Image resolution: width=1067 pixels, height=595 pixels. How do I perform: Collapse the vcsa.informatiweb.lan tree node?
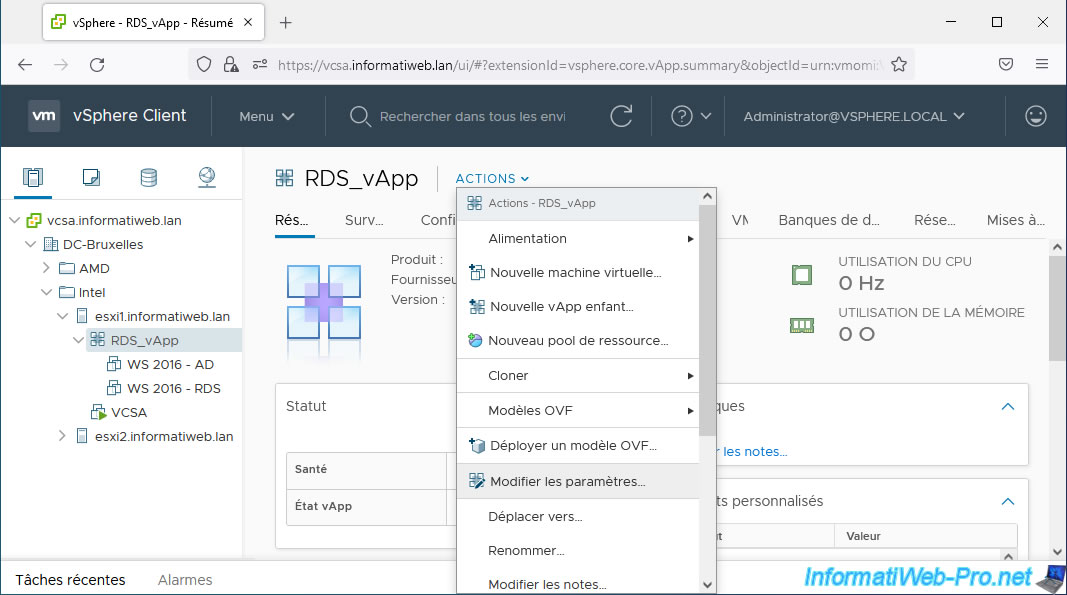[x=14, y=220]
